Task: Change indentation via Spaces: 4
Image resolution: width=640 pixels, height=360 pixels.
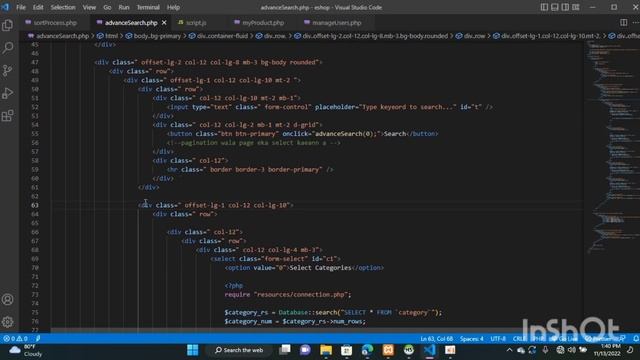Action: (x=471, y=339)
